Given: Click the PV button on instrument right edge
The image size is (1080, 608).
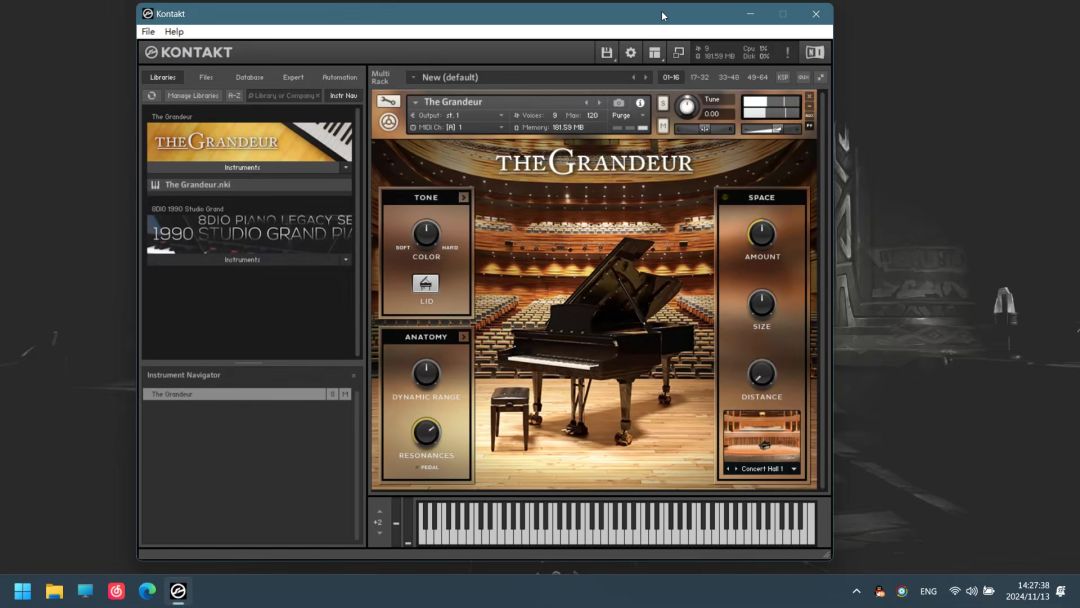Looking at the screenshot, I should [x=809, y=126].
